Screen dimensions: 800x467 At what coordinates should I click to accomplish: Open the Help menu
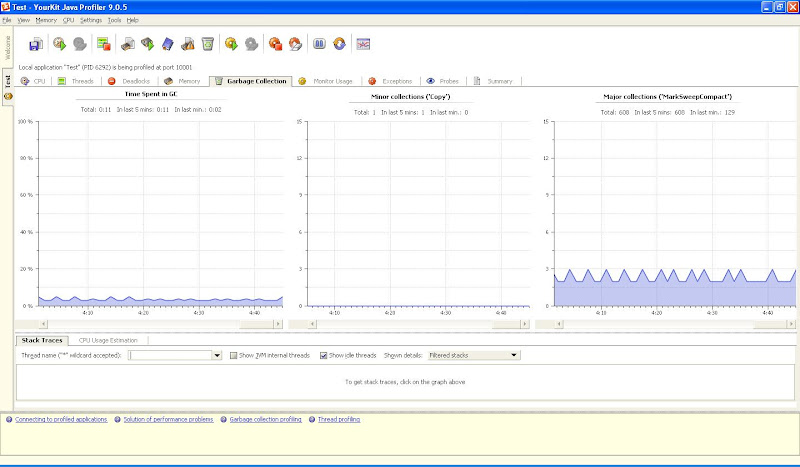tap(133, 20)
